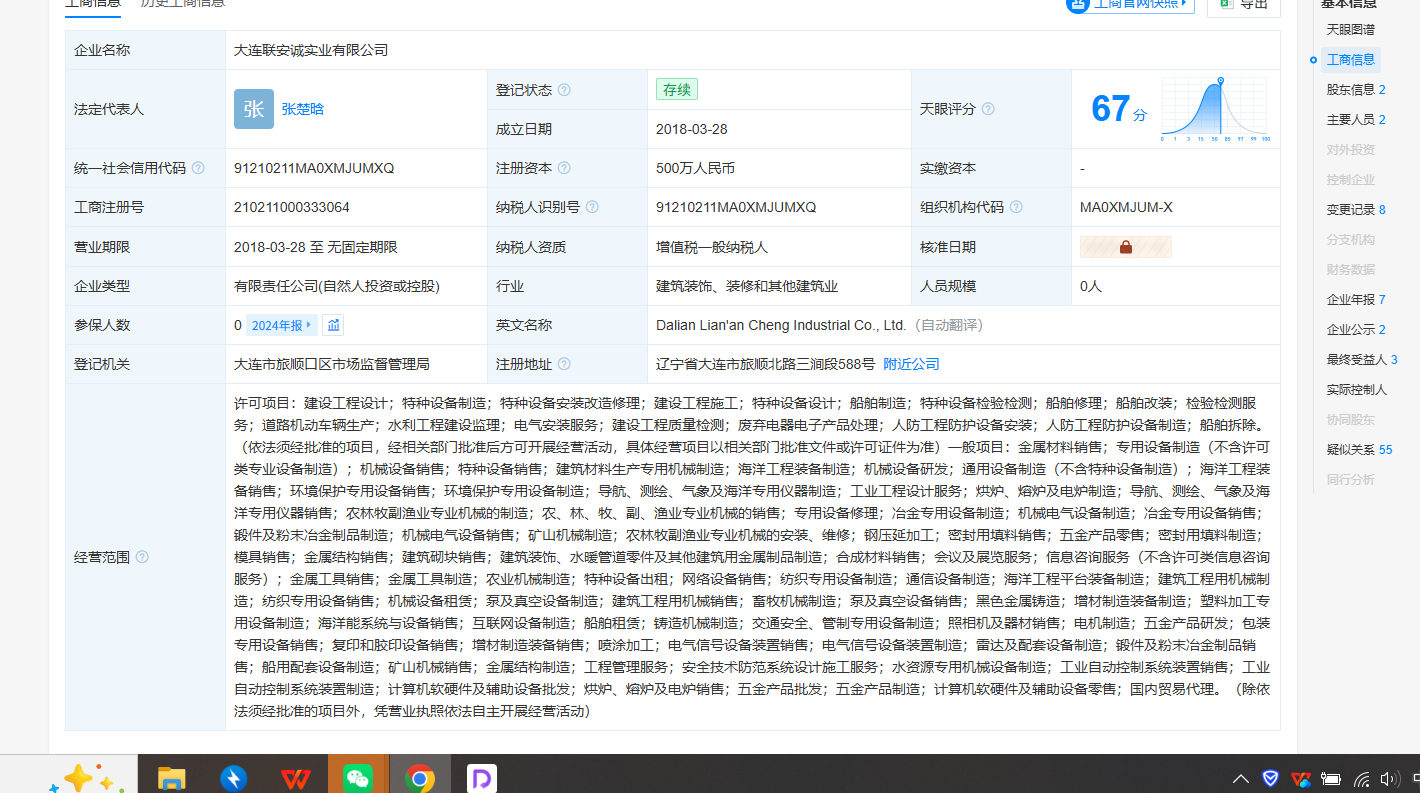This screenshot has height=793, width=1420.
Task: Click the 导出 export button
Action: (x=1243, y=5)
